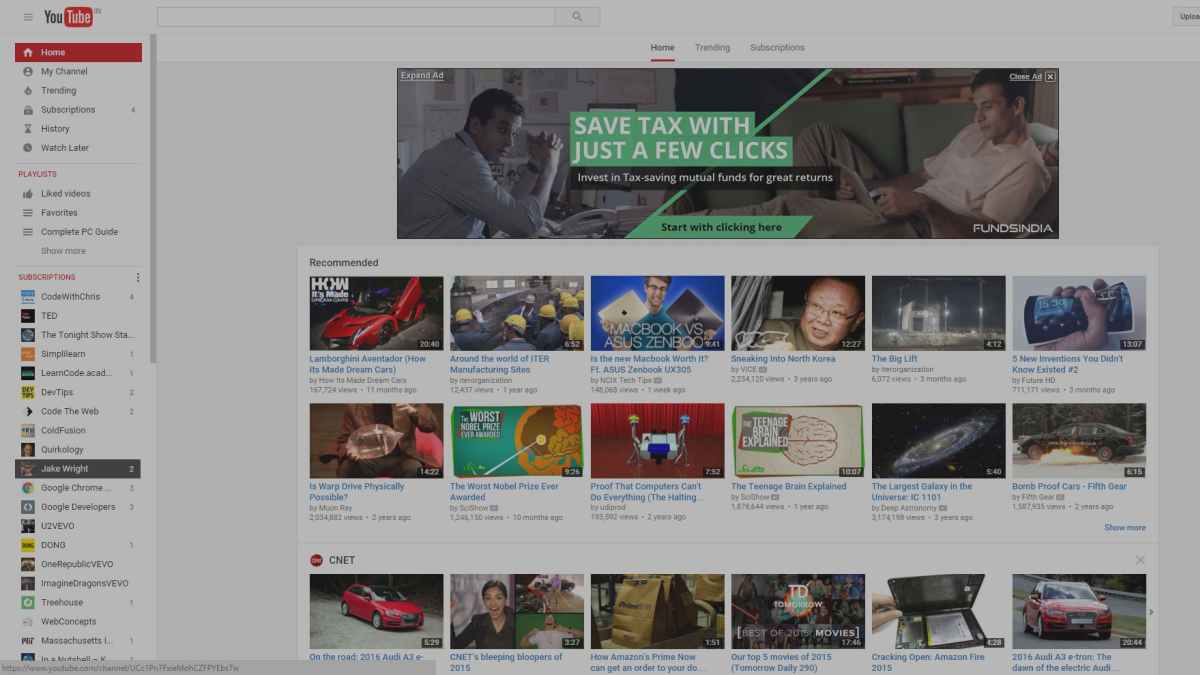Click the Upload button
1200x675 pixels.
1189,16
